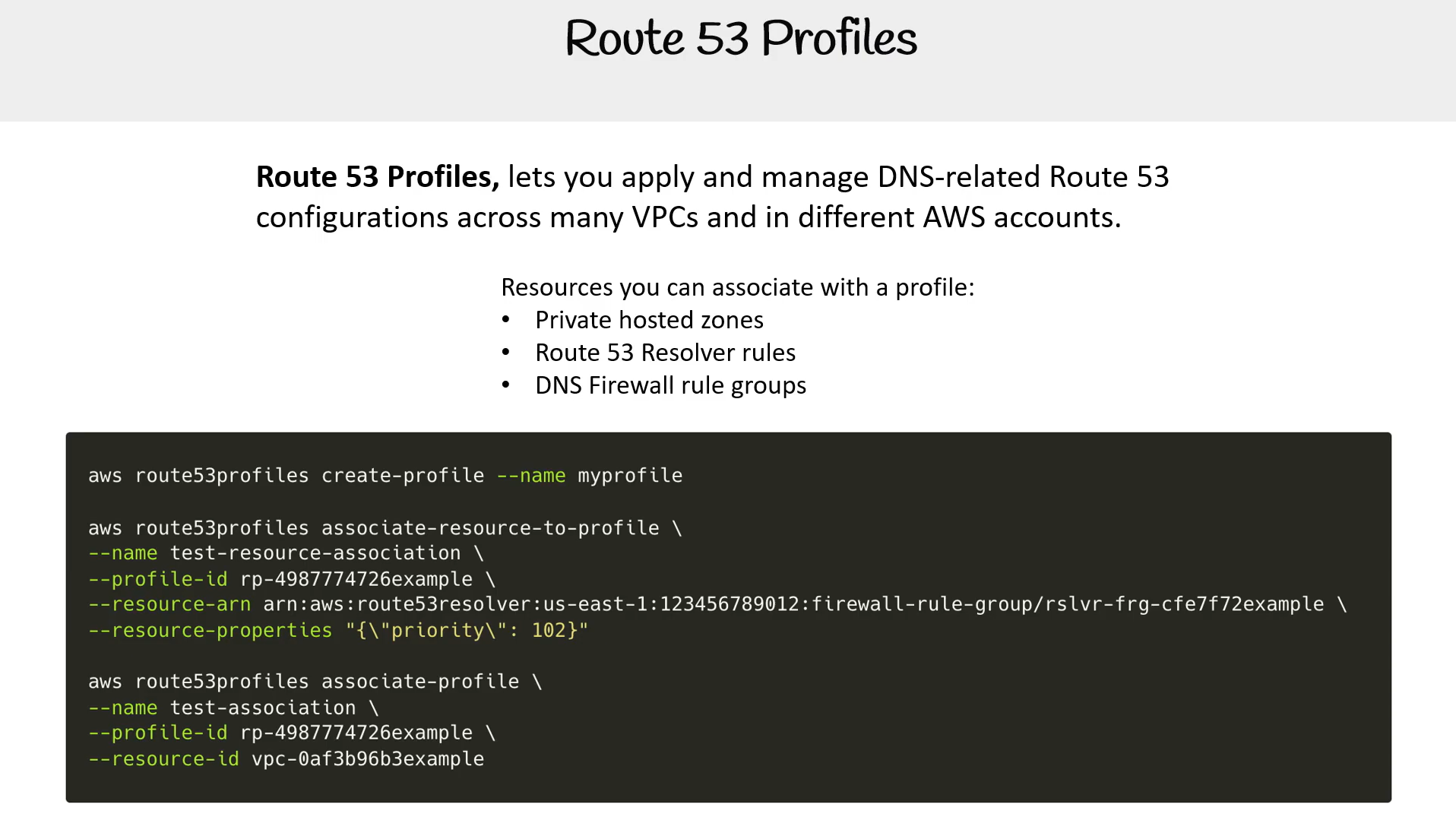
Task: Click the --resource-properties flag
Action: [210, 631]
